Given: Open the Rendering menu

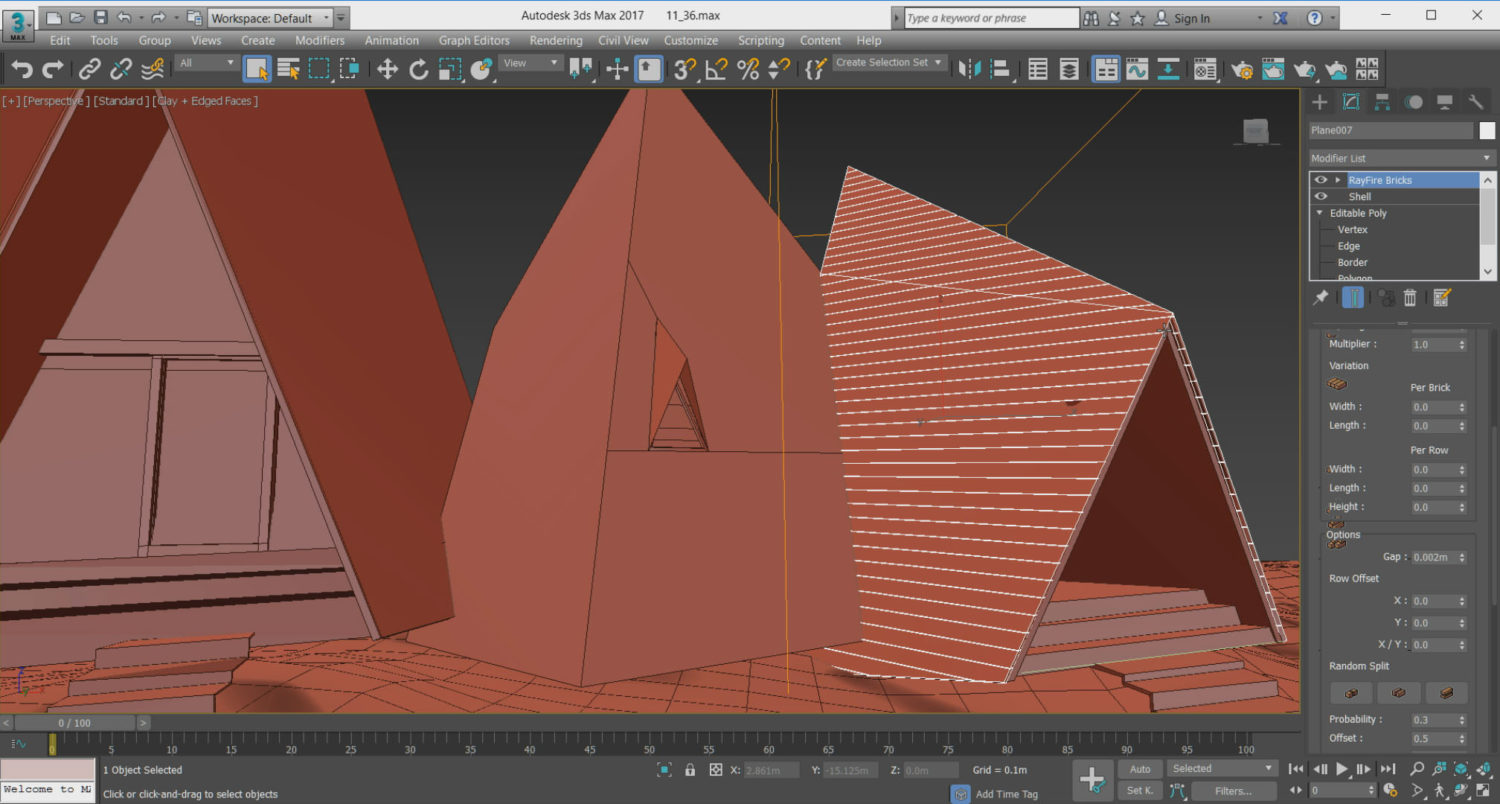Looking at the screenshot, I should coord(556,41).
